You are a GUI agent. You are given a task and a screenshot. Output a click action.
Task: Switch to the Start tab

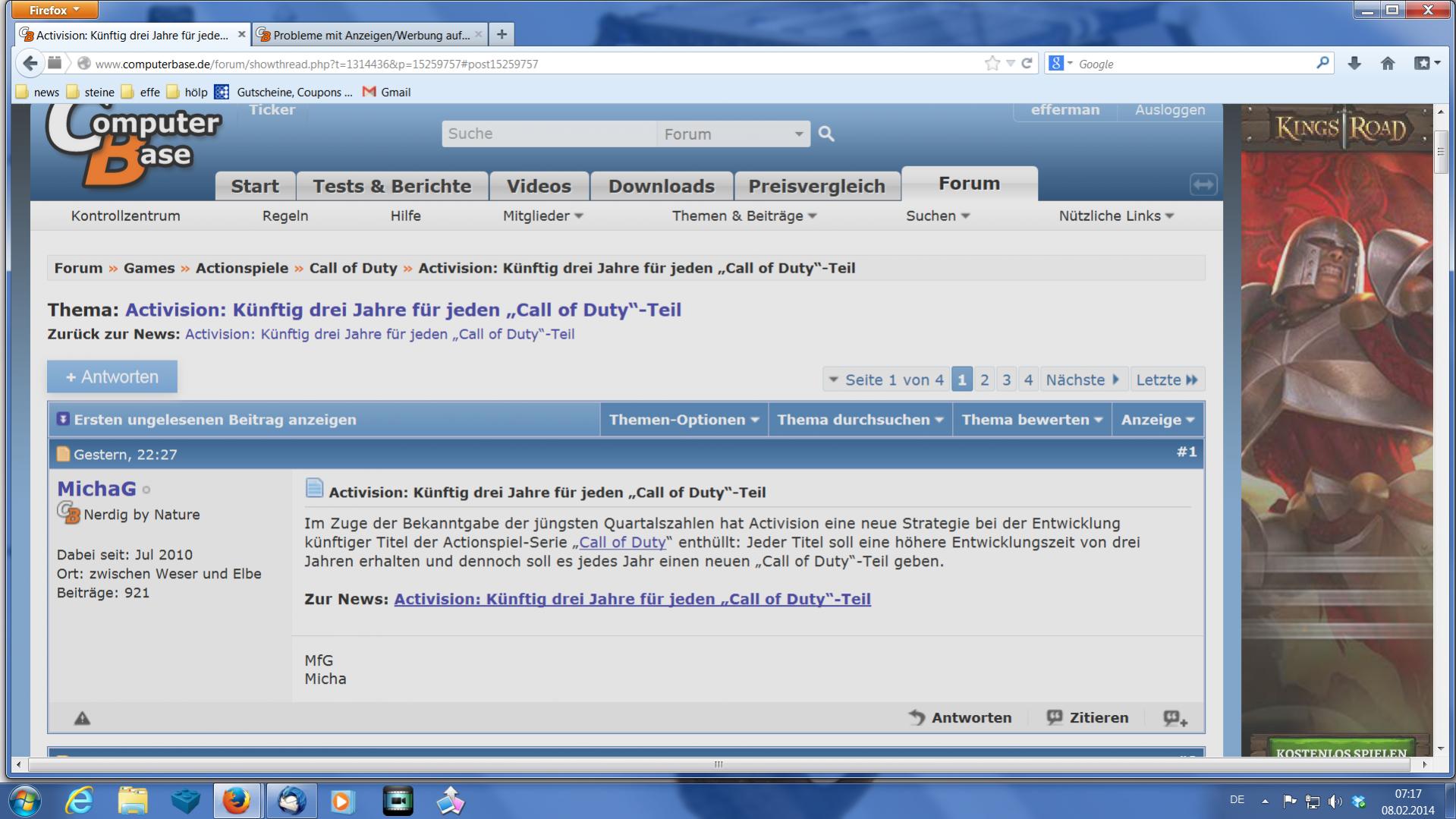pos(255,186)
